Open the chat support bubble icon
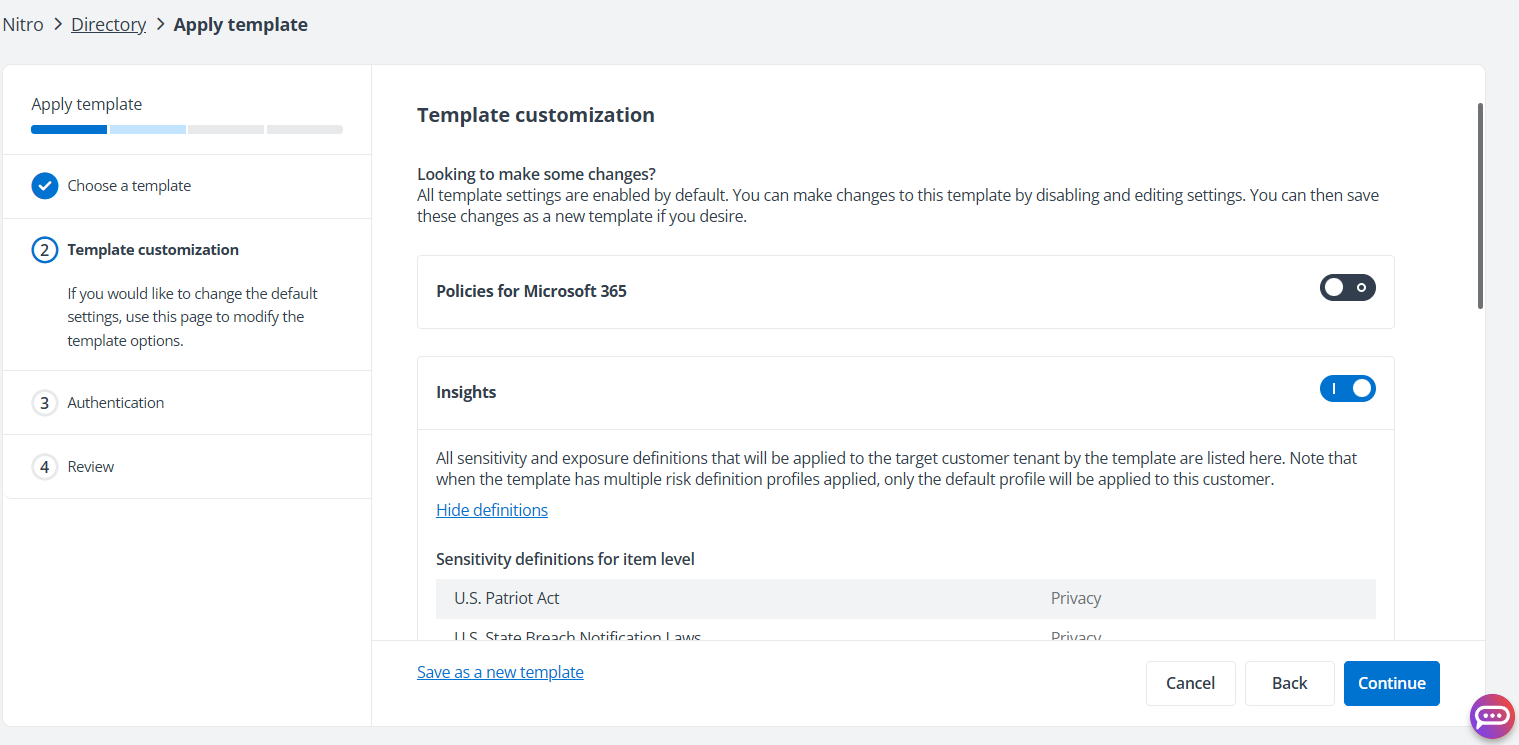The height and width of the screenshot is (745, 1519). (x=1492, y=716)
